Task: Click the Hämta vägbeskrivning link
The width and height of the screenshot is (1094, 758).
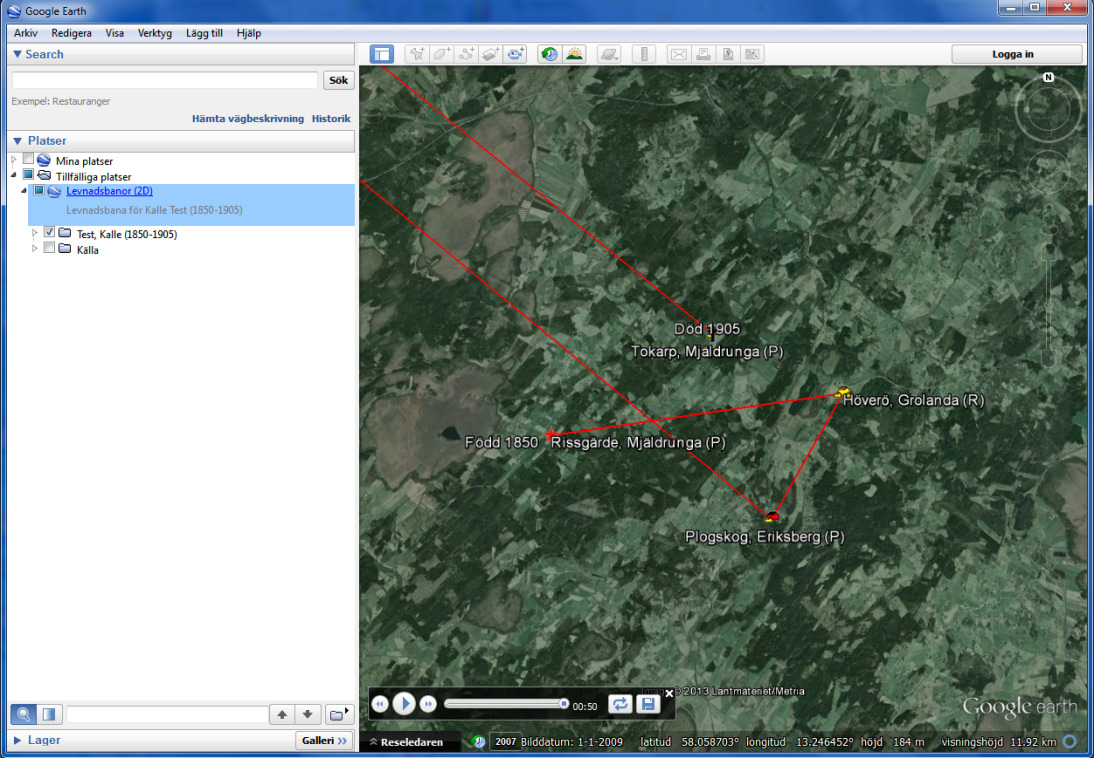Action: pyautogui.click(x=248, y=119)
